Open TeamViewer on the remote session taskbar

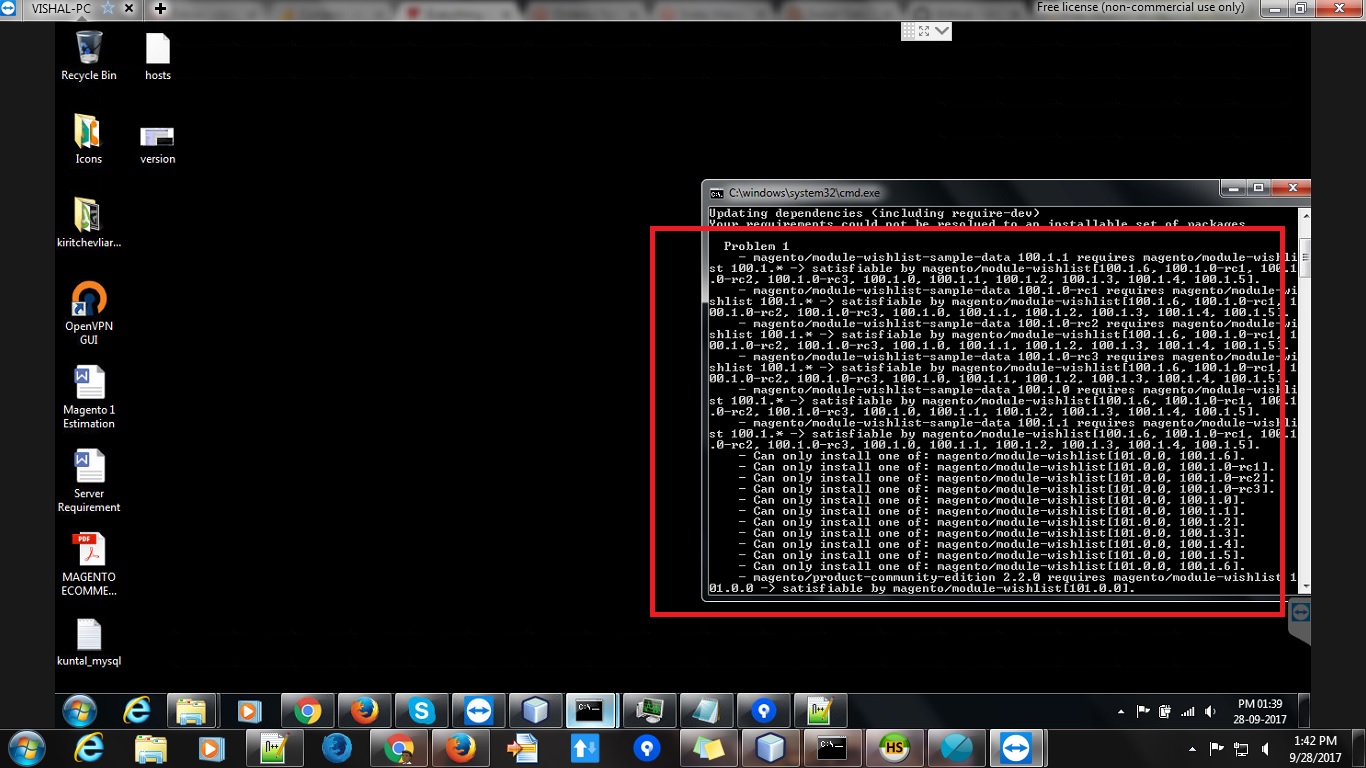tap(478, 711)
